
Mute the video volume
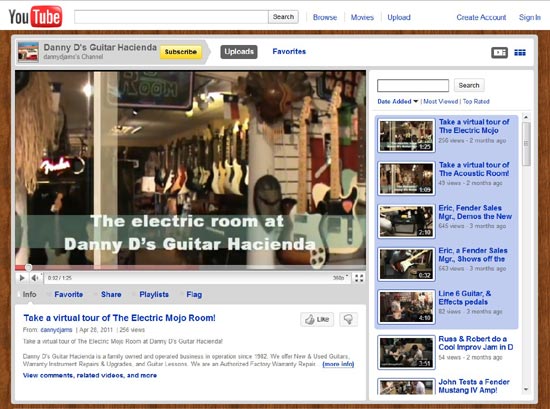[x=34, y=278]
